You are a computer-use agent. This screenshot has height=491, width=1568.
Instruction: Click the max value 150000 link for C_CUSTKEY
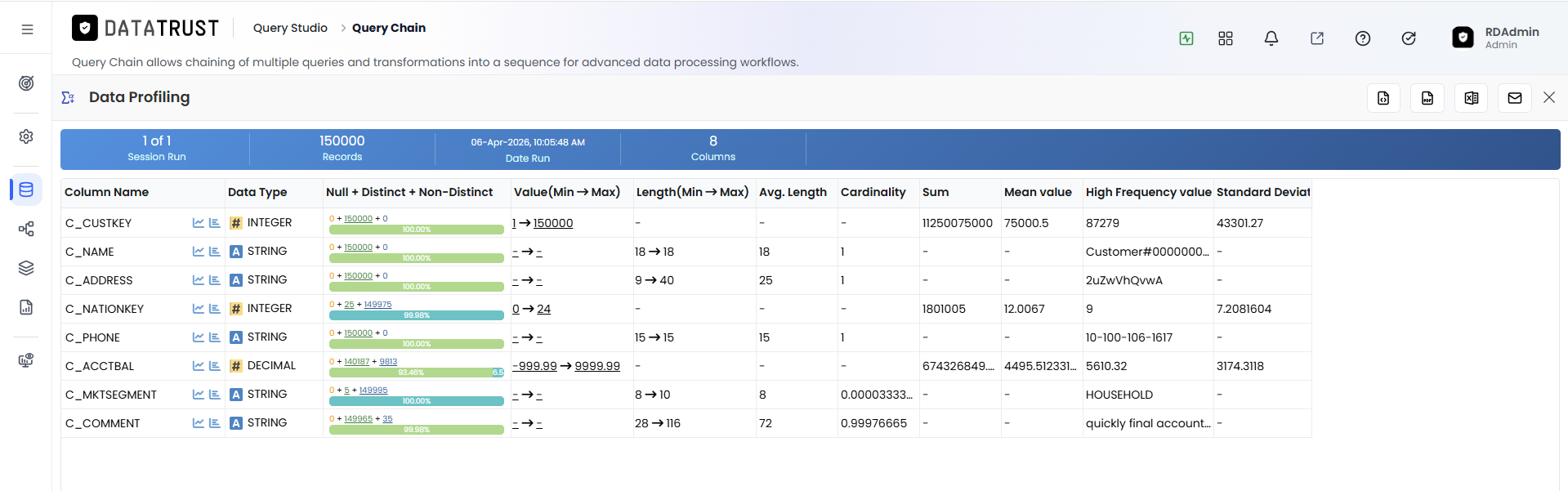553,223
